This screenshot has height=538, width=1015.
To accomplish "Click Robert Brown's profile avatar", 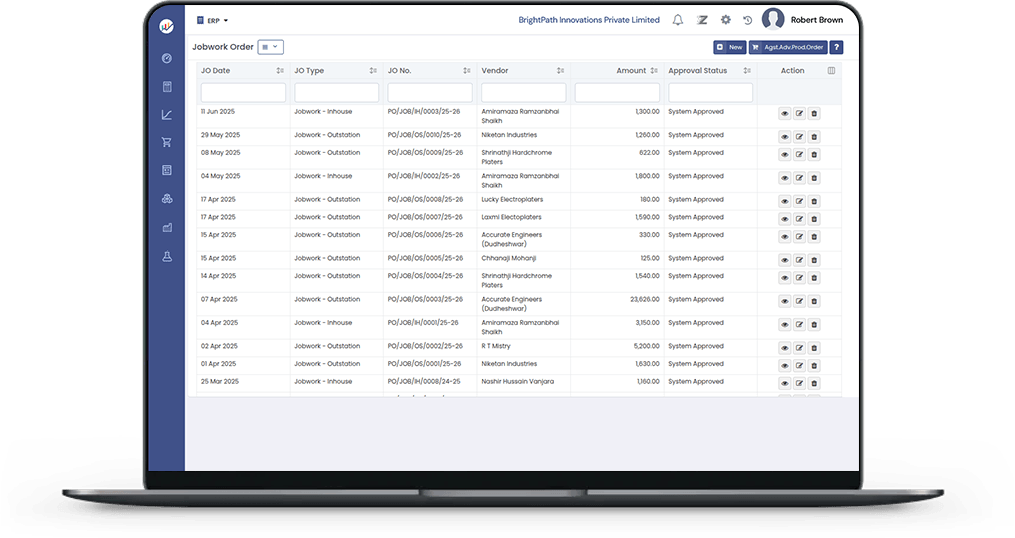I will coord(773,19).
